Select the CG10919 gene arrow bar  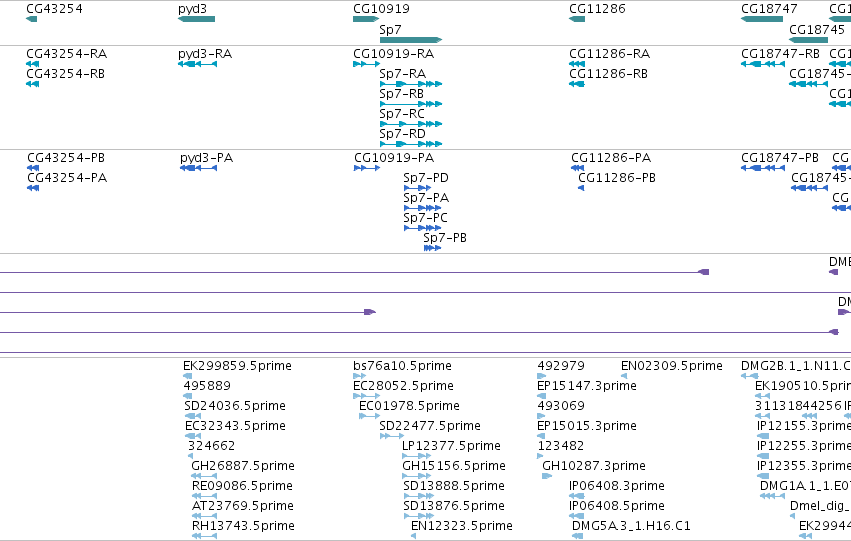pos(366,19)
